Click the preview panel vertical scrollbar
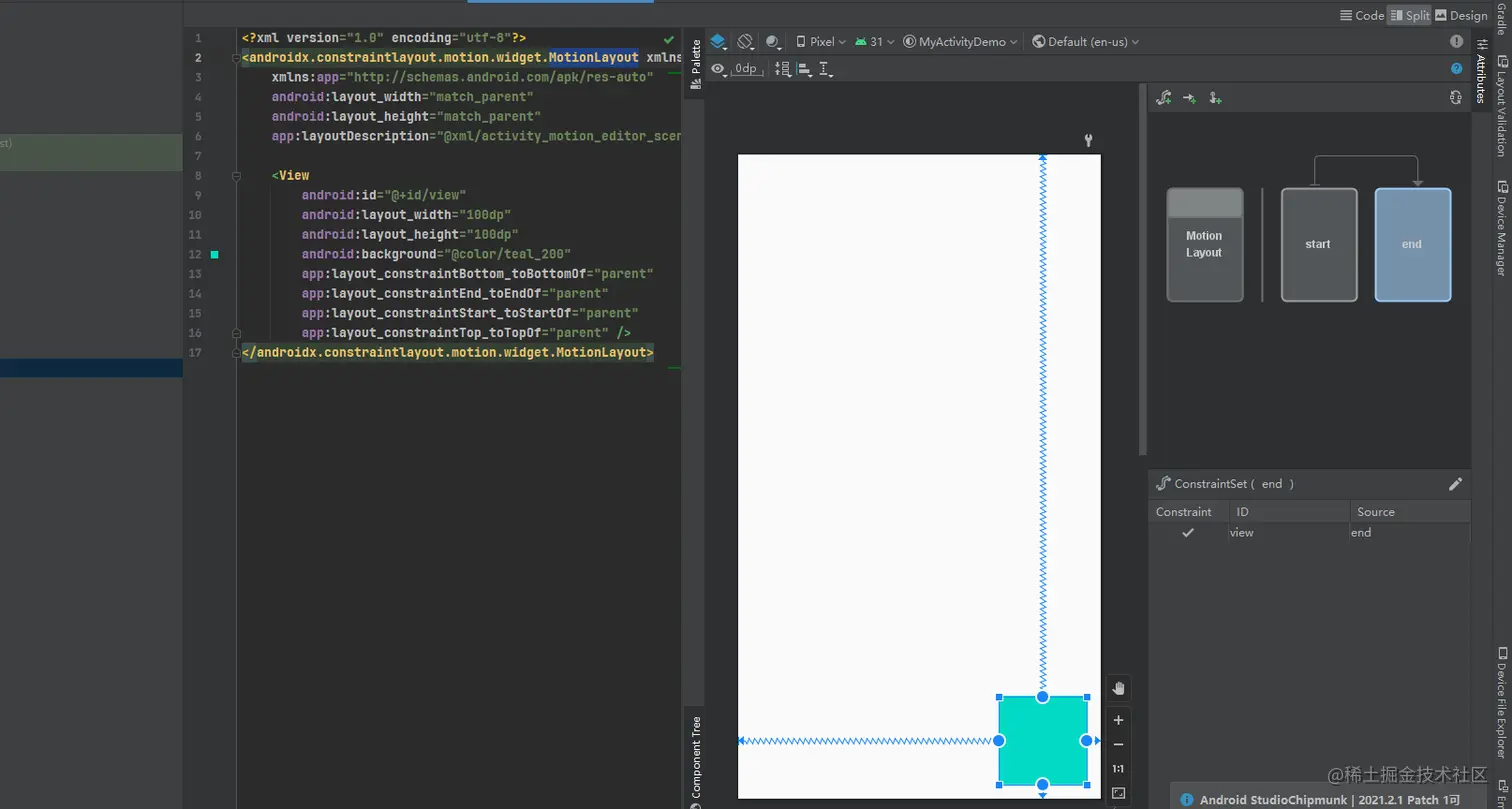Screen dimensions: 1512x809 coord(1143,270)
